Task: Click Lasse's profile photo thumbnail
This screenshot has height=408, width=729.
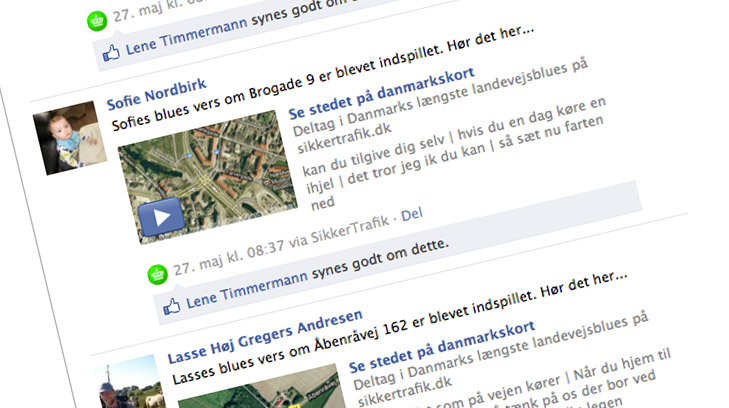Action: point(126,382)
